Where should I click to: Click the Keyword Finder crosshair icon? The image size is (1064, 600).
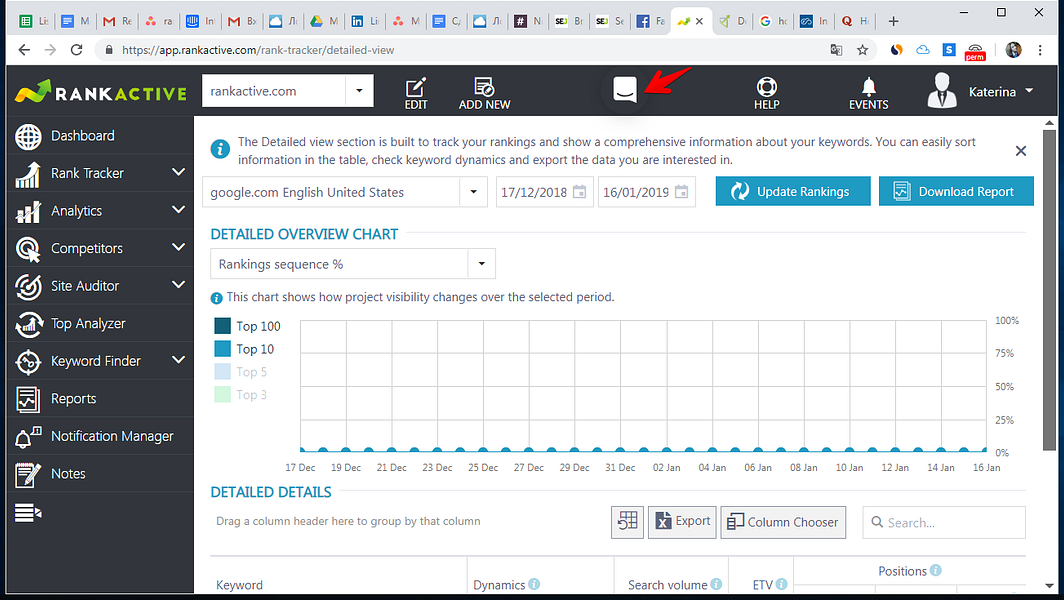(28, 362)
